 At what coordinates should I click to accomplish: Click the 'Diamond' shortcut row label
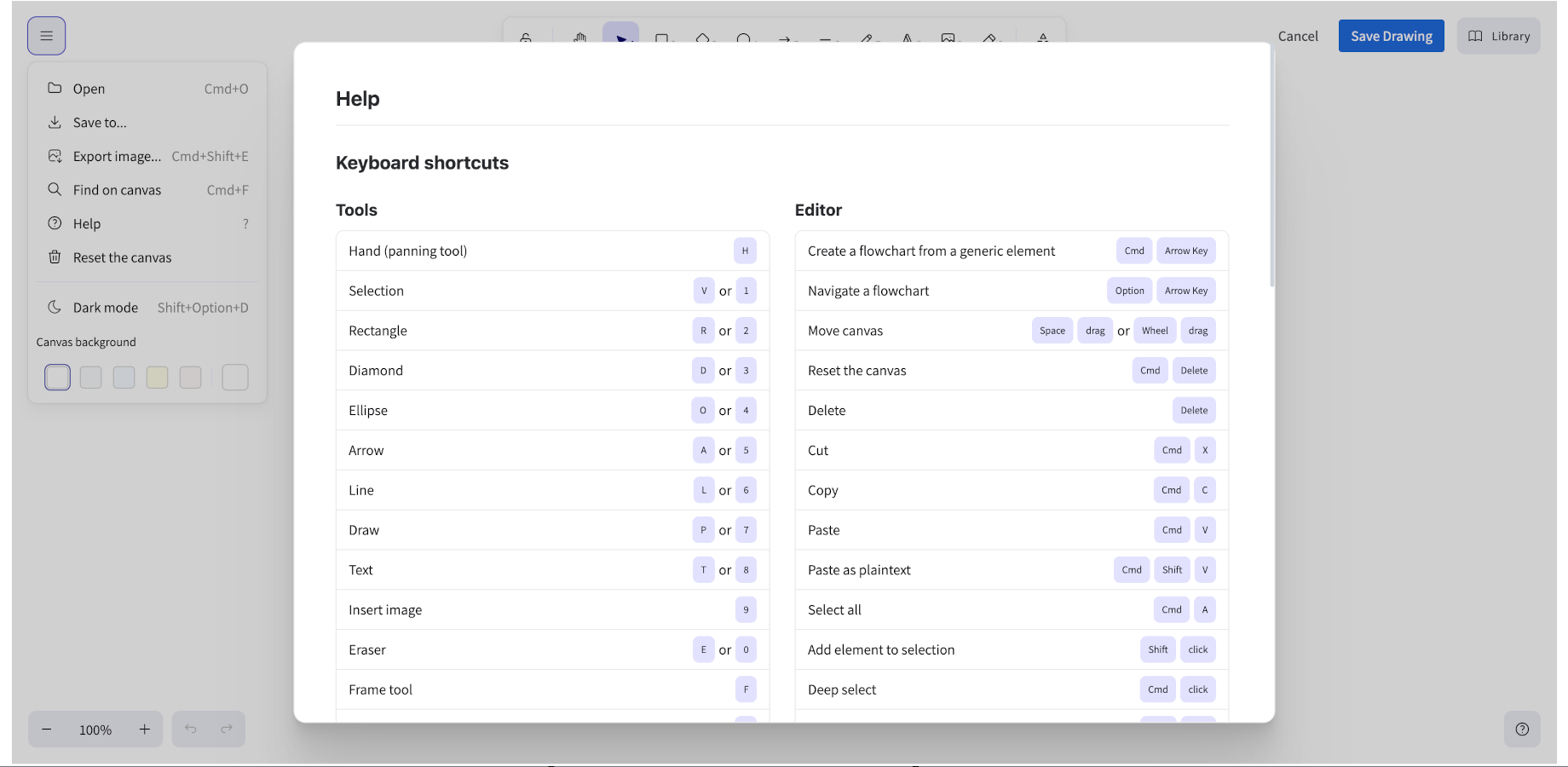(376, 371)
